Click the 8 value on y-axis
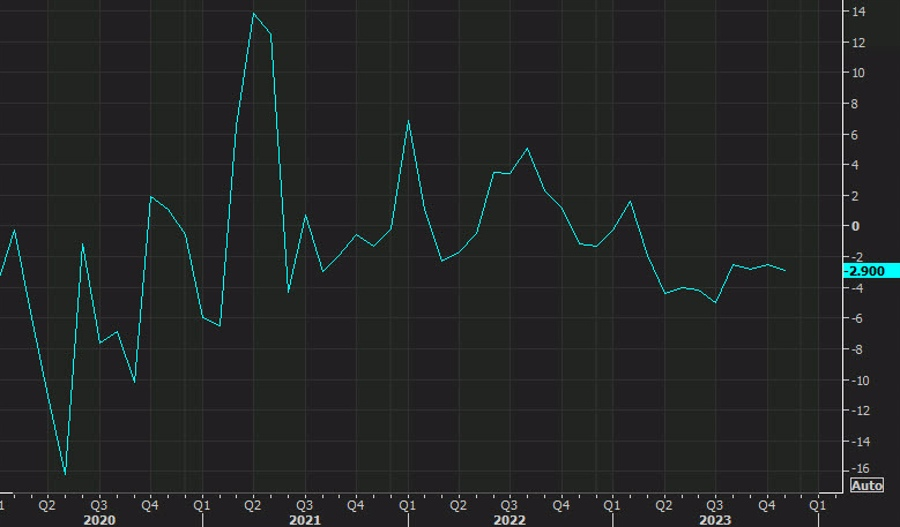 855,104
